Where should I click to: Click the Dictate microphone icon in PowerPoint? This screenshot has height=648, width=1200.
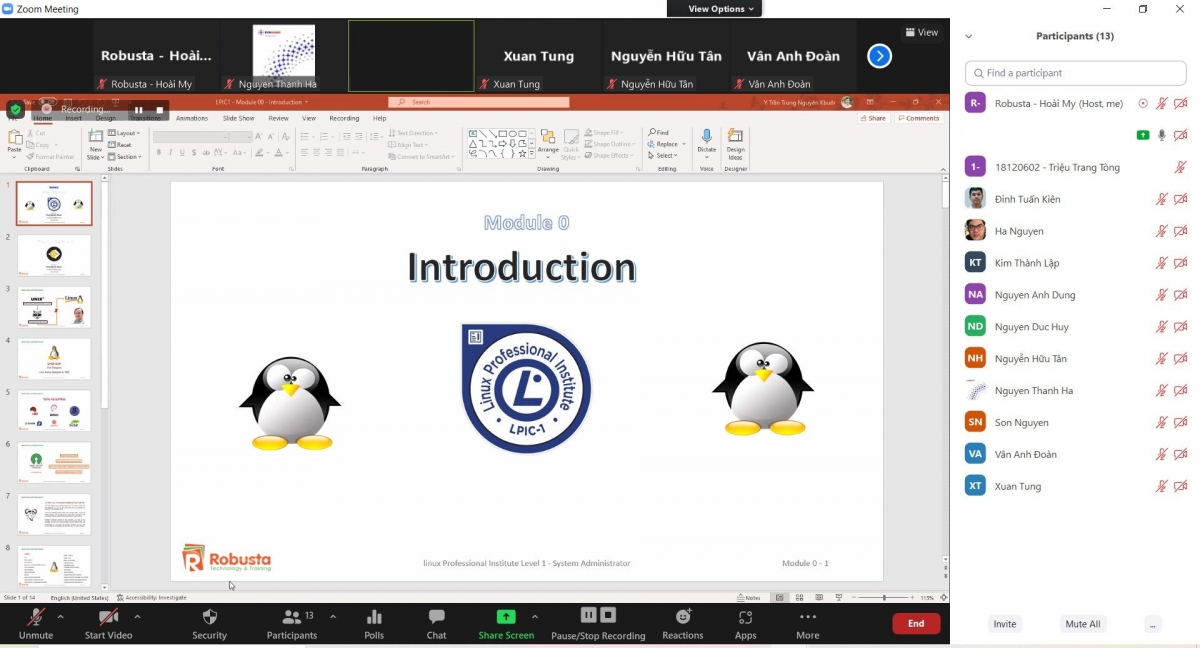pos(707,138)
